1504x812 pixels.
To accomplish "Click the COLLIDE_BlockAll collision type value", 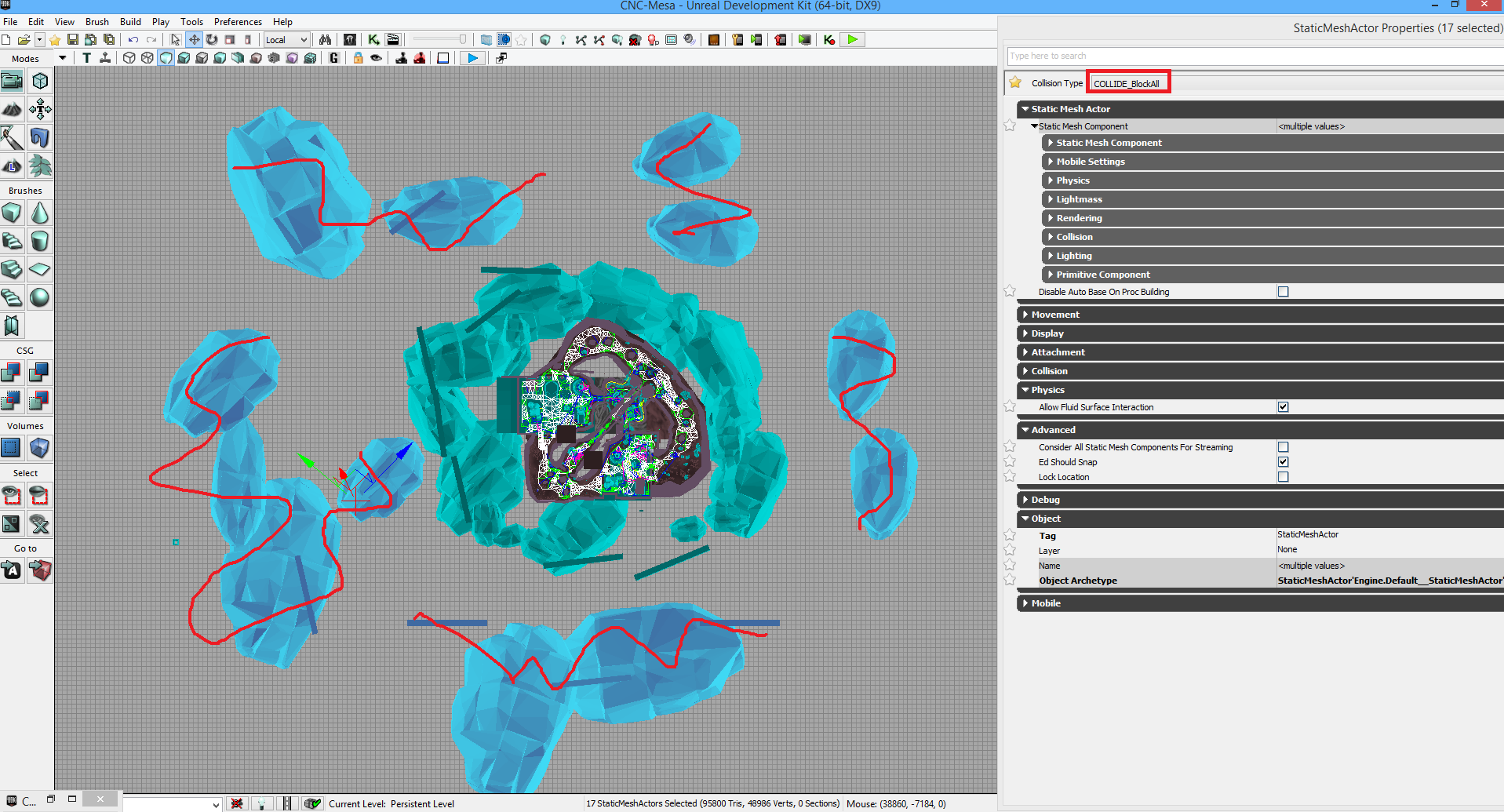I will (x=1128, y=83).
